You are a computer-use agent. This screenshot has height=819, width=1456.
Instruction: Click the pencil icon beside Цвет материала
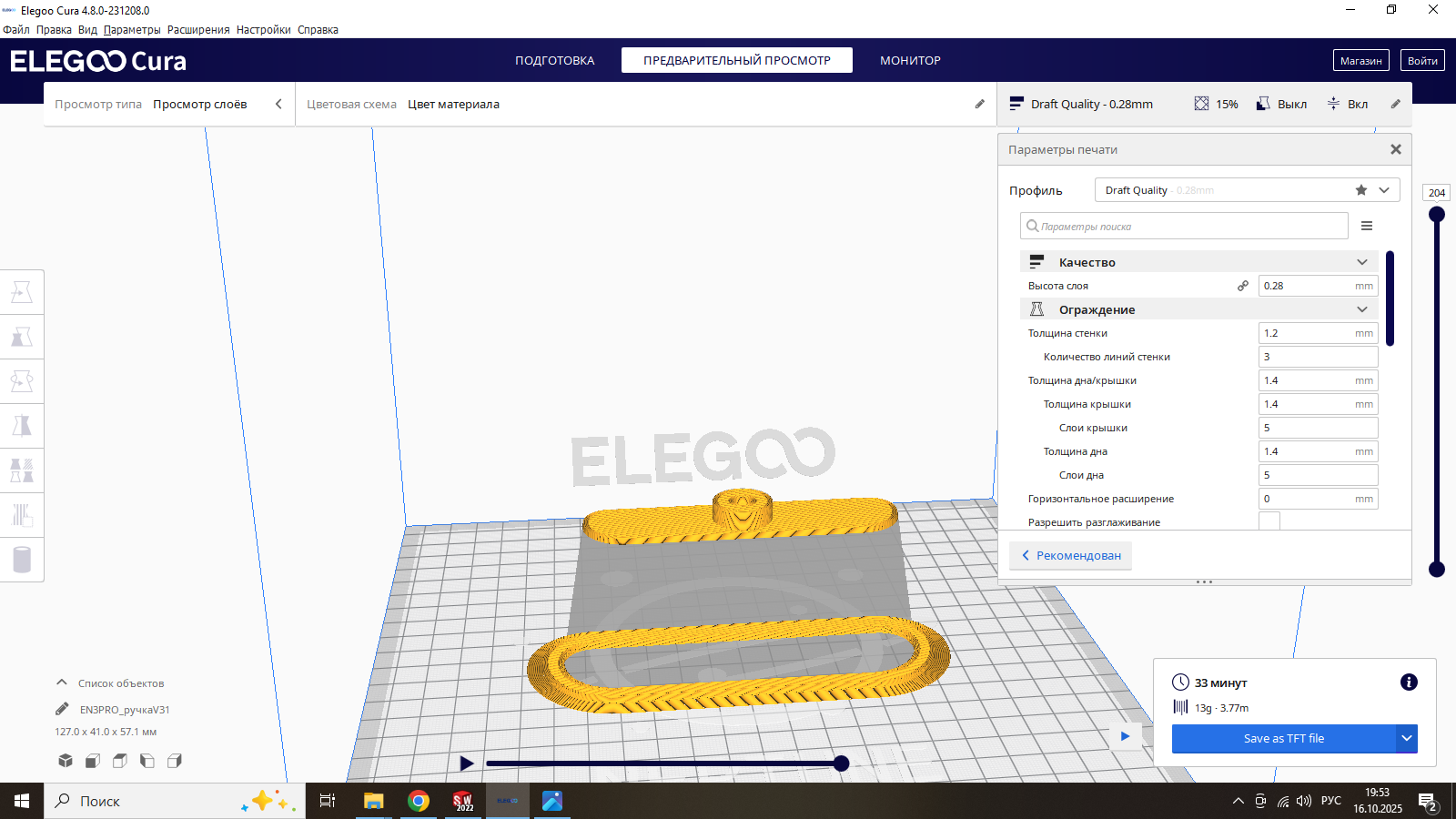pos(980,104)
